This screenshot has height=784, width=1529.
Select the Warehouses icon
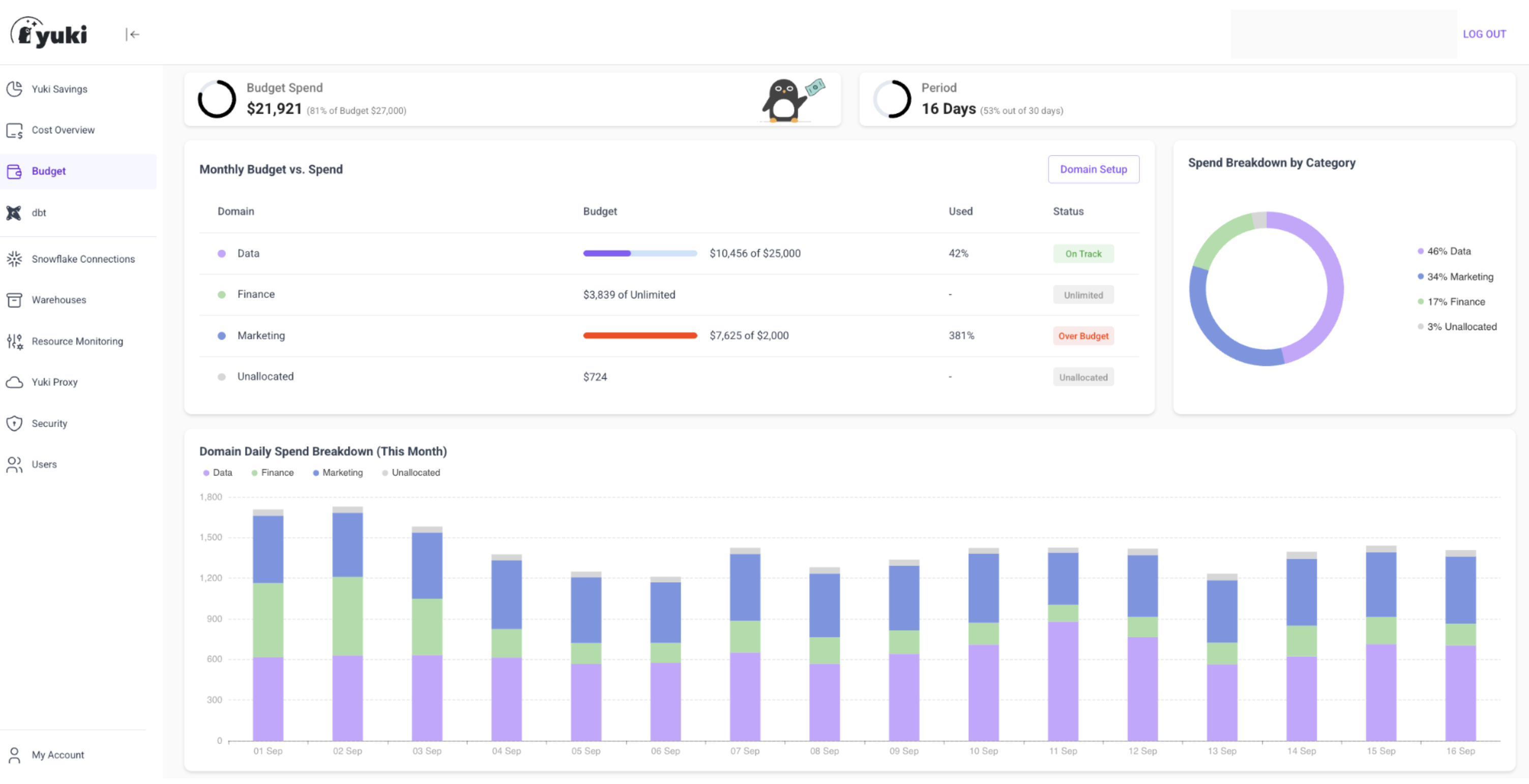pos(15,299)
